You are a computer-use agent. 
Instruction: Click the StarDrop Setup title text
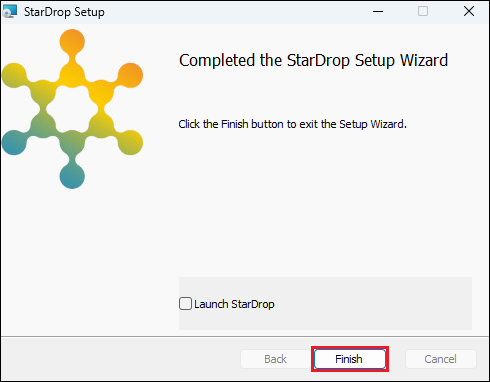(64, 12)
